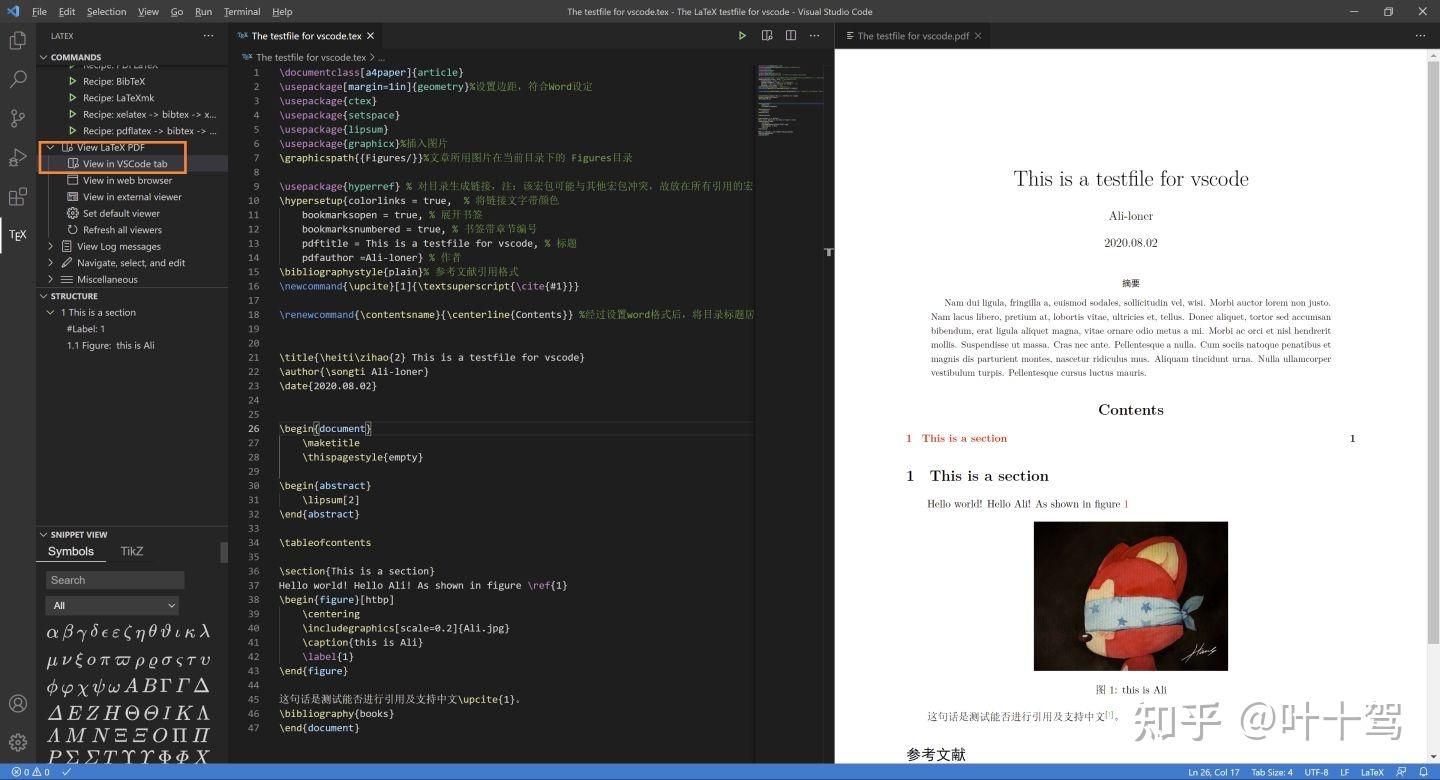Image resolution: width=1440 pixels, height=780 pixels.
Task: Select the View in web browser option
Action: tap(127, 180)
